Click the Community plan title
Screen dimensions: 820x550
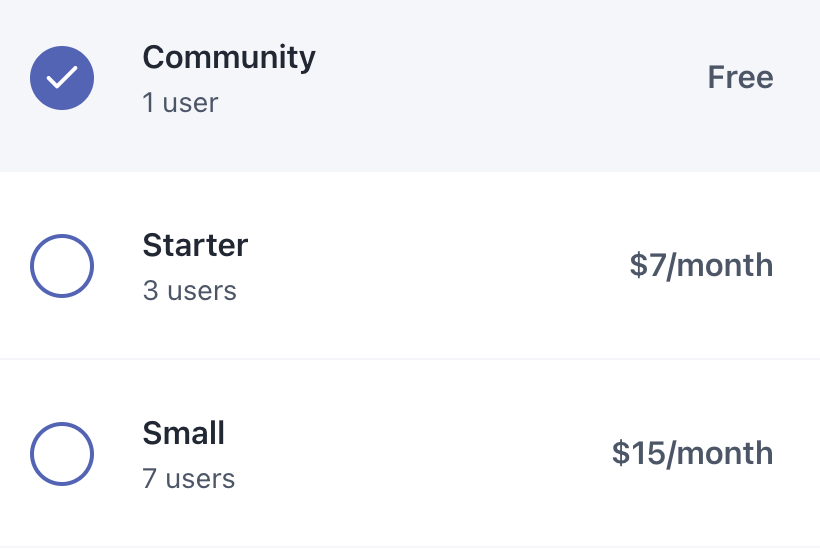[x=229, y=58]
